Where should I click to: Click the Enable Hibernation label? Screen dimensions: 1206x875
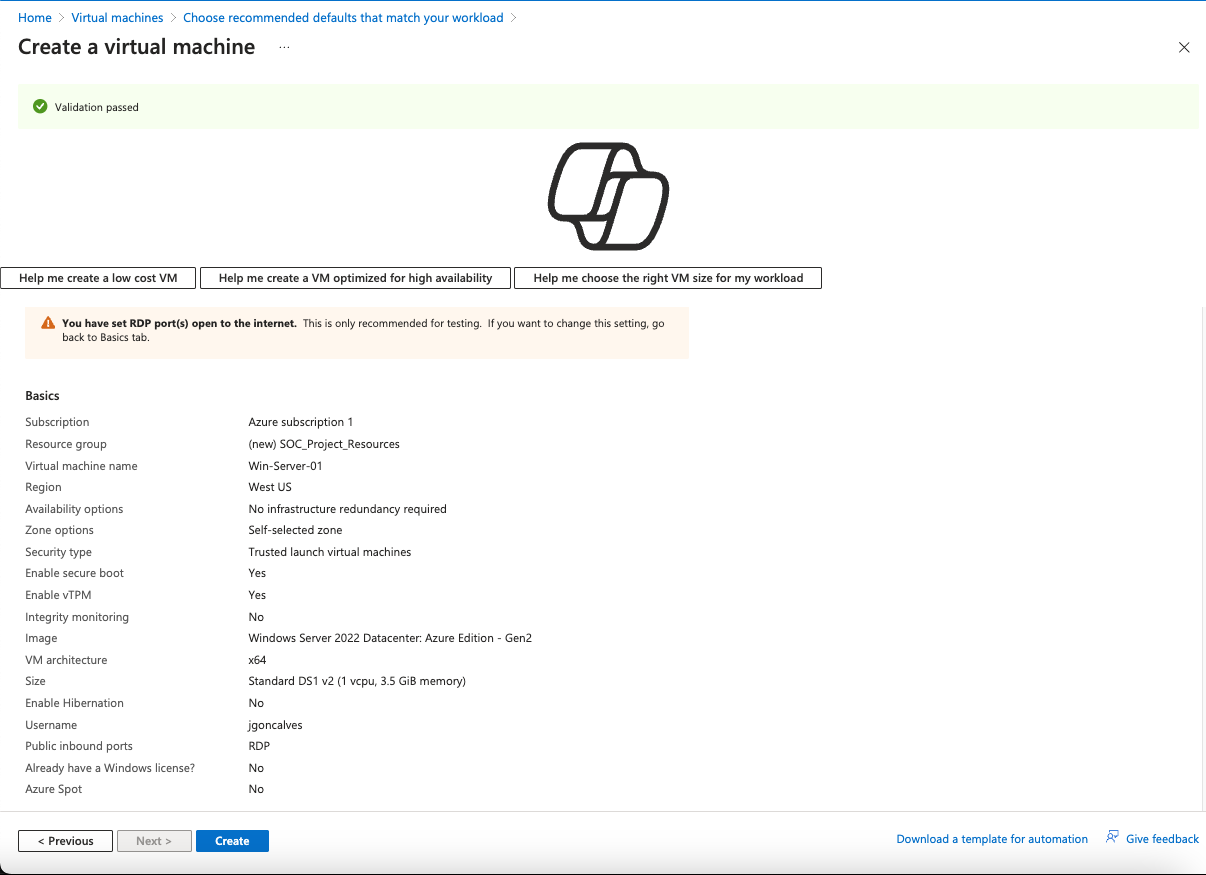74,703
